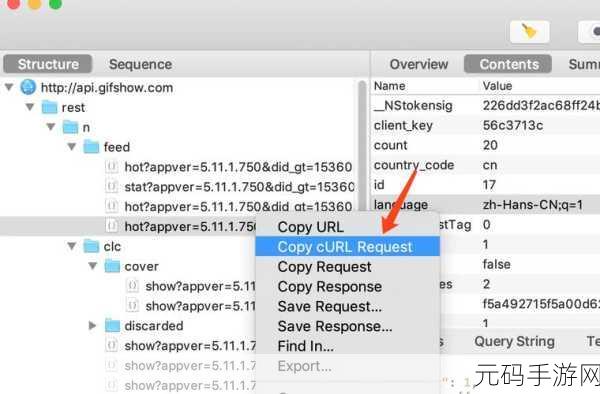Click the count value 20

(490, 145)
